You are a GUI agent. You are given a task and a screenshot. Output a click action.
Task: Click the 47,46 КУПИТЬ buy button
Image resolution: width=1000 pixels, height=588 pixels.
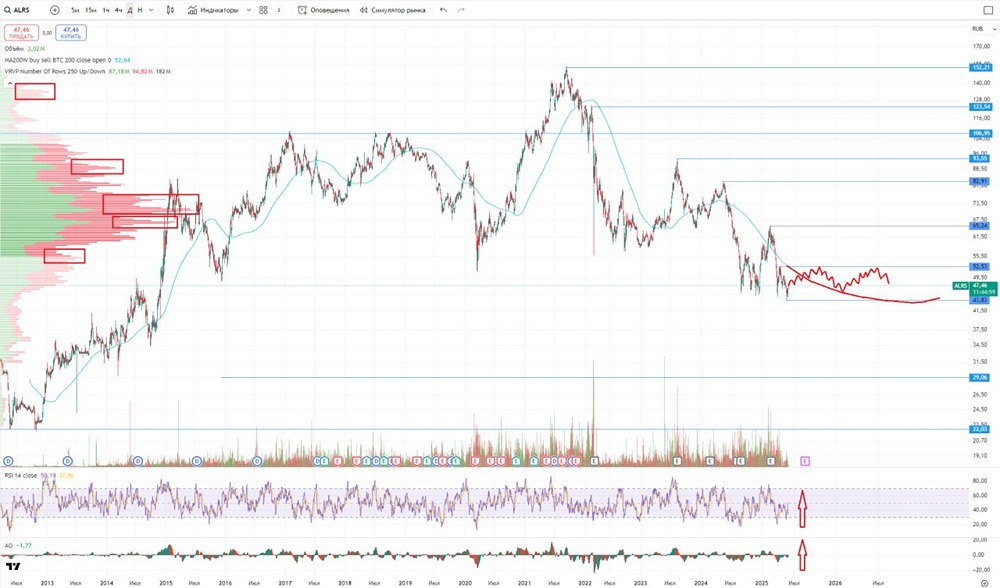click(x=71, y=33)
